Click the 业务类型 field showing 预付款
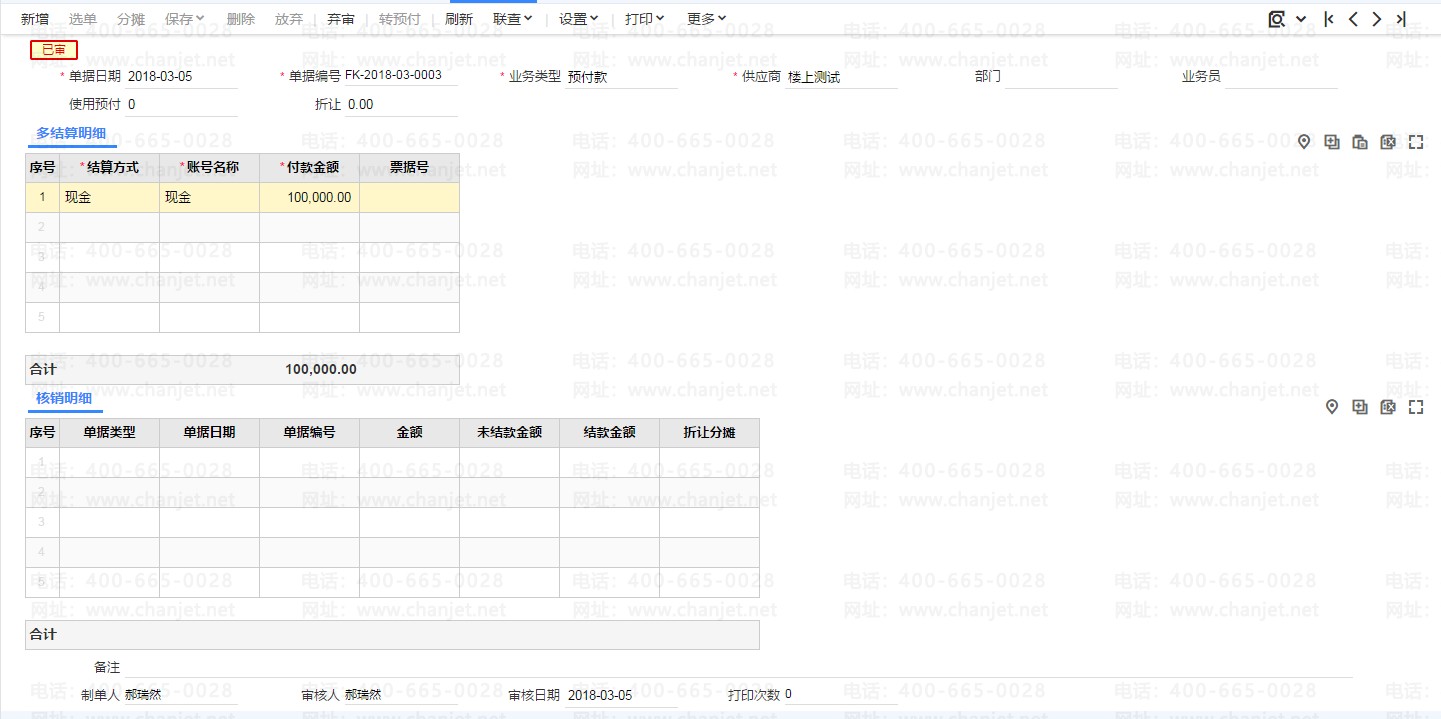 point(621,77)
